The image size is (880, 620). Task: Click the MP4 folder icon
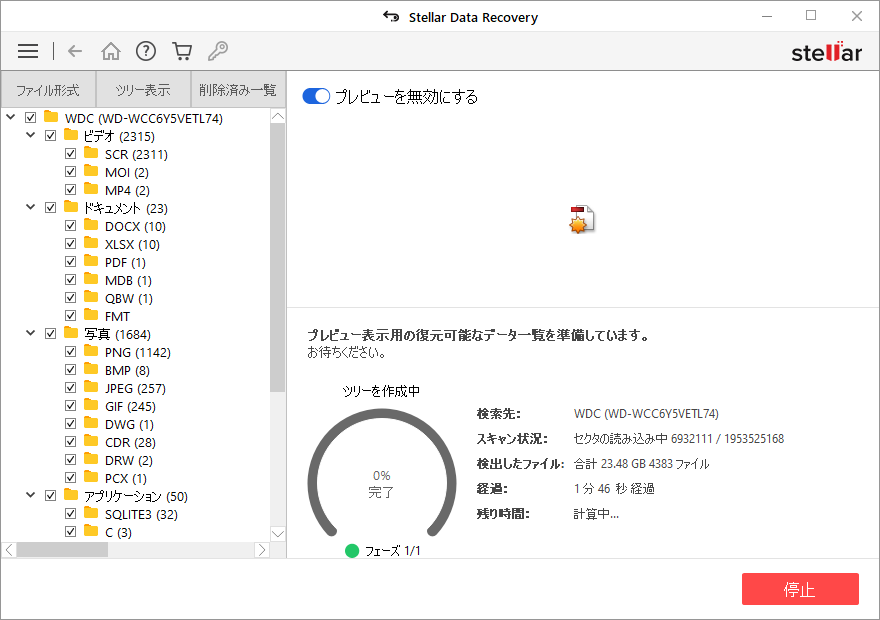tap(91, 189)
